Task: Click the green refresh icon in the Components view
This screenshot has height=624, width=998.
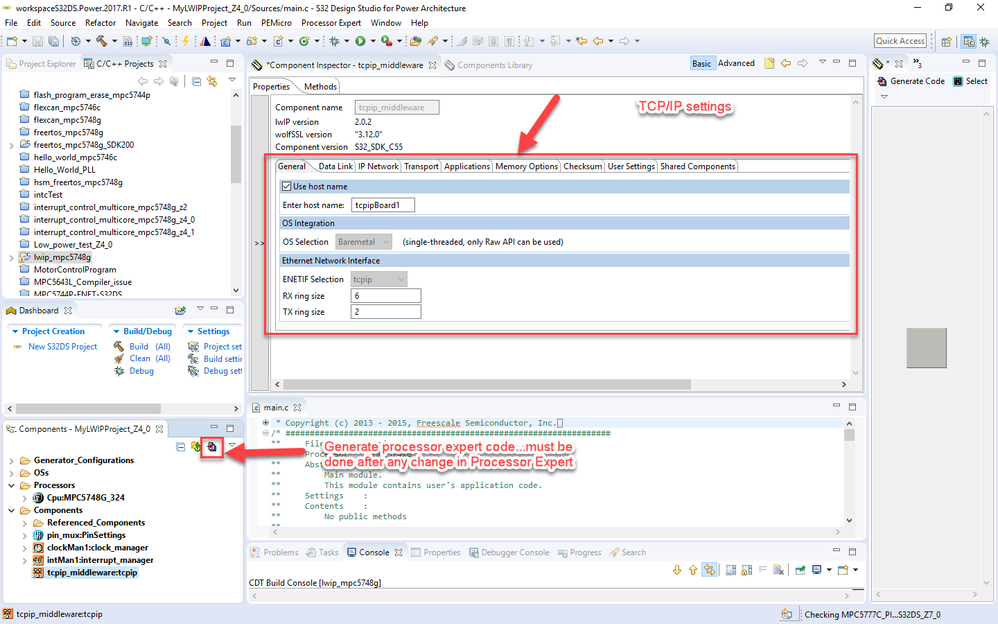Action: pos(196,447)
